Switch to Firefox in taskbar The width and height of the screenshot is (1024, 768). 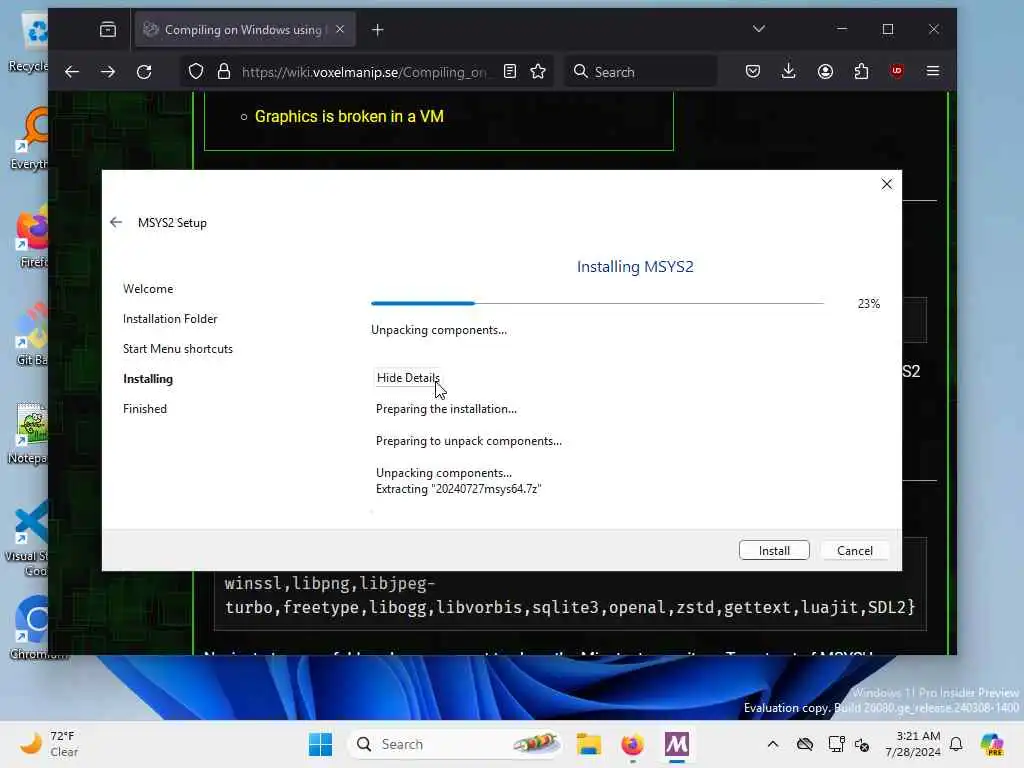coord(632,744)
